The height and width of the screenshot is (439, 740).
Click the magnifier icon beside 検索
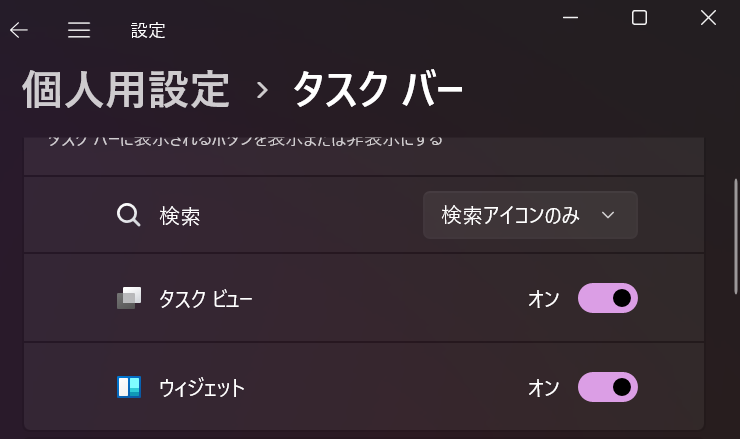[x=128, y=215]
